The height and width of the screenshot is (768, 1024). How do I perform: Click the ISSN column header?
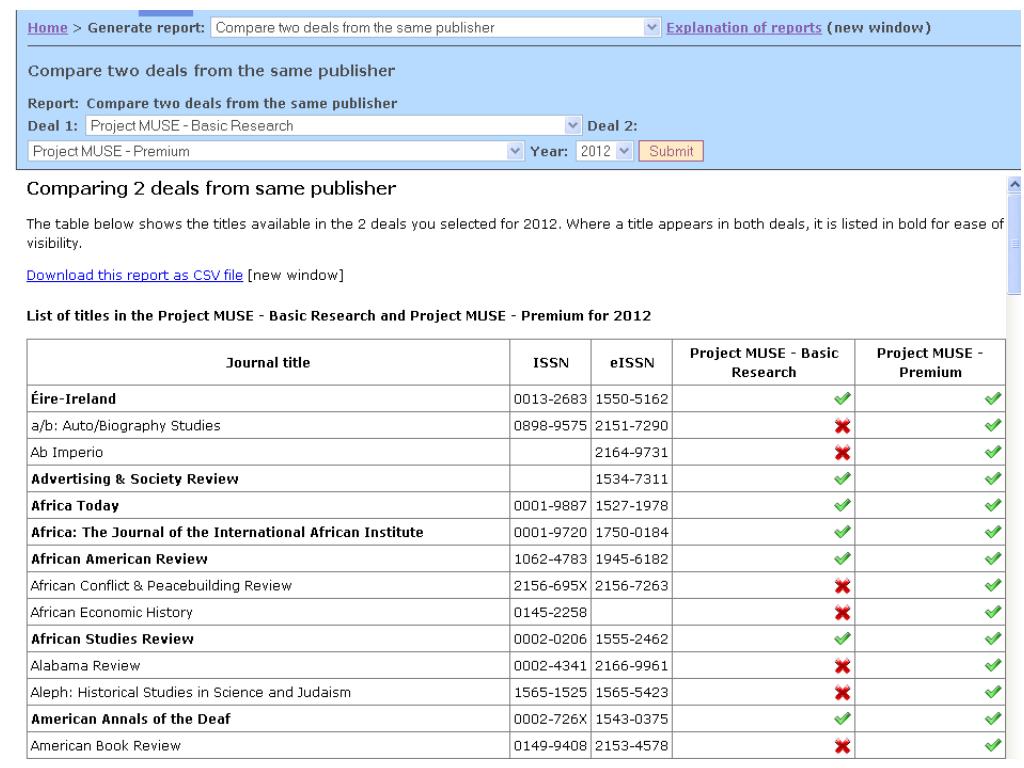[551, 362]
